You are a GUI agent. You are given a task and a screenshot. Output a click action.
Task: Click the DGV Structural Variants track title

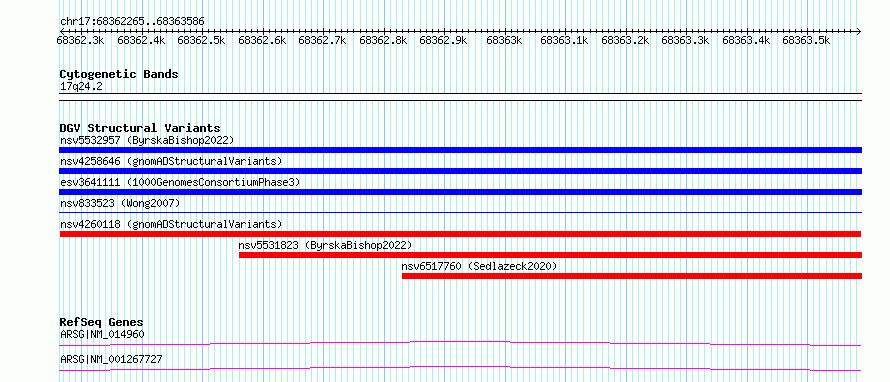click(140, 128)
